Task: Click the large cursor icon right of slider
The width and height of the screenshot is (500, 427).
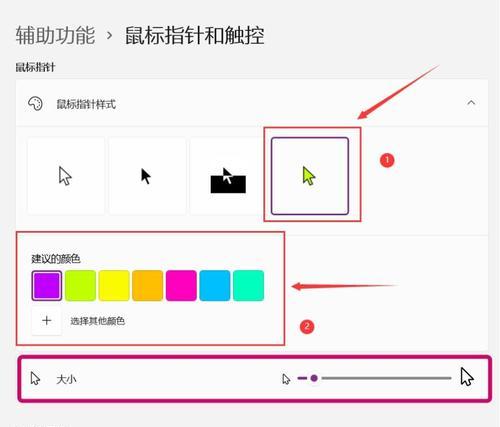Action: pos(467,377)
